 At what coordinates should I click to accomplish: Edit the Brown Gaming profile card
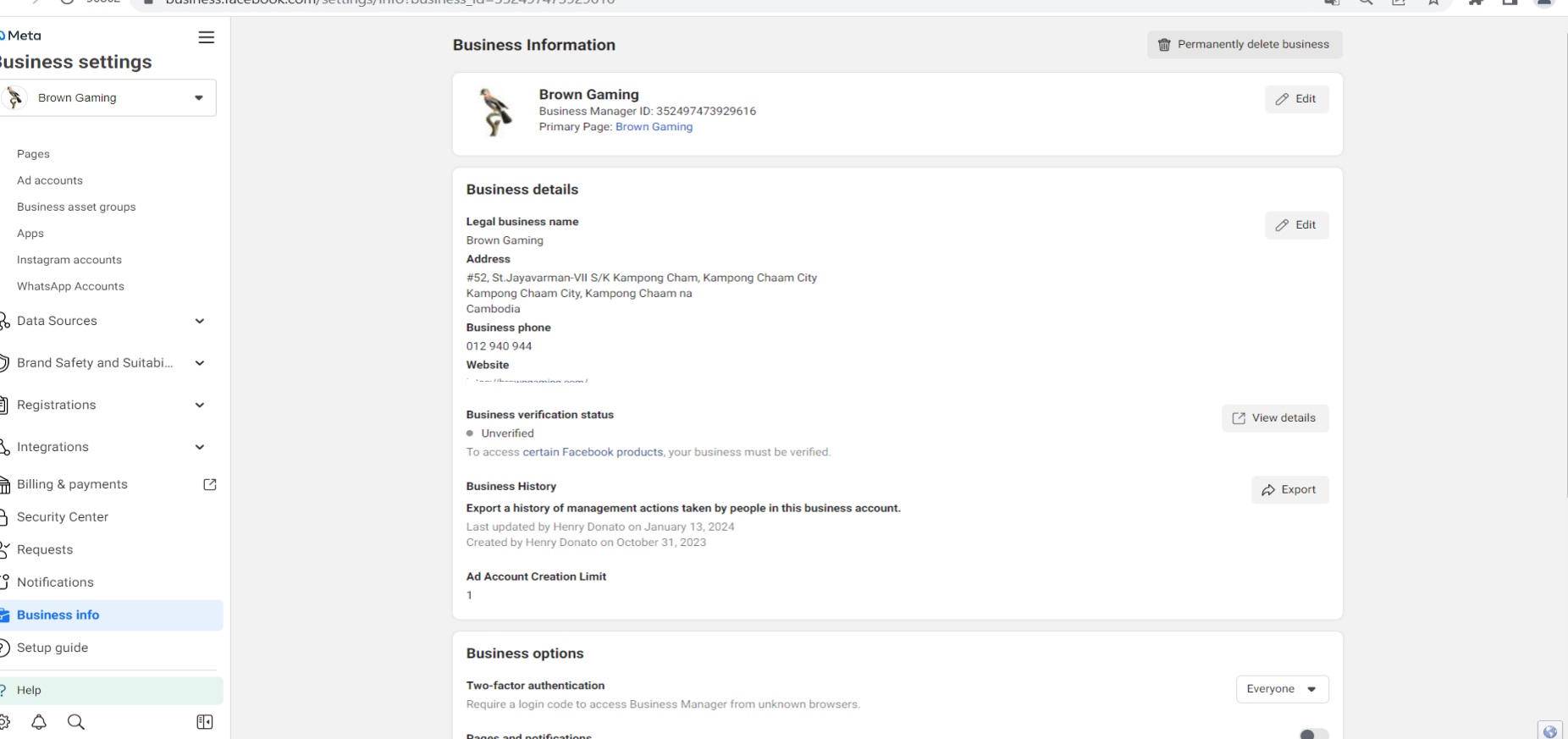pyautogui.click(x=1296, y=99)
